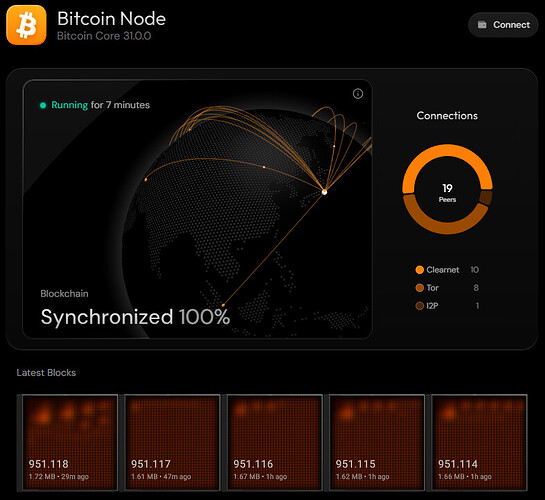Open block 951.114 thumbnail

click(x=479, y=442)
